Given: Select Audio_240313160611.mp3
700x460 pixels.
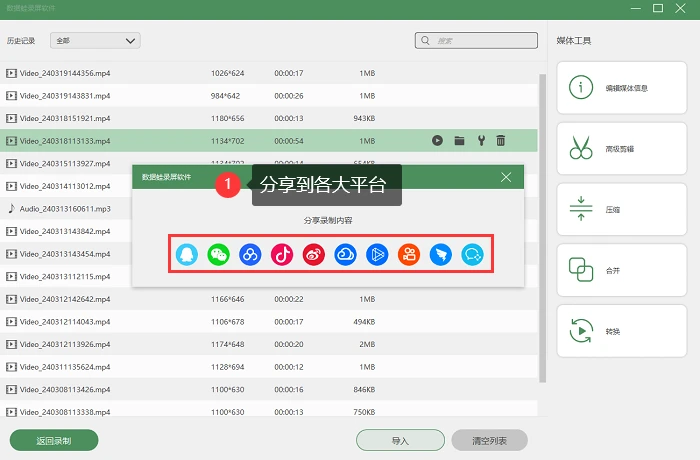Looking at the screenshot, I should (65, 209).
